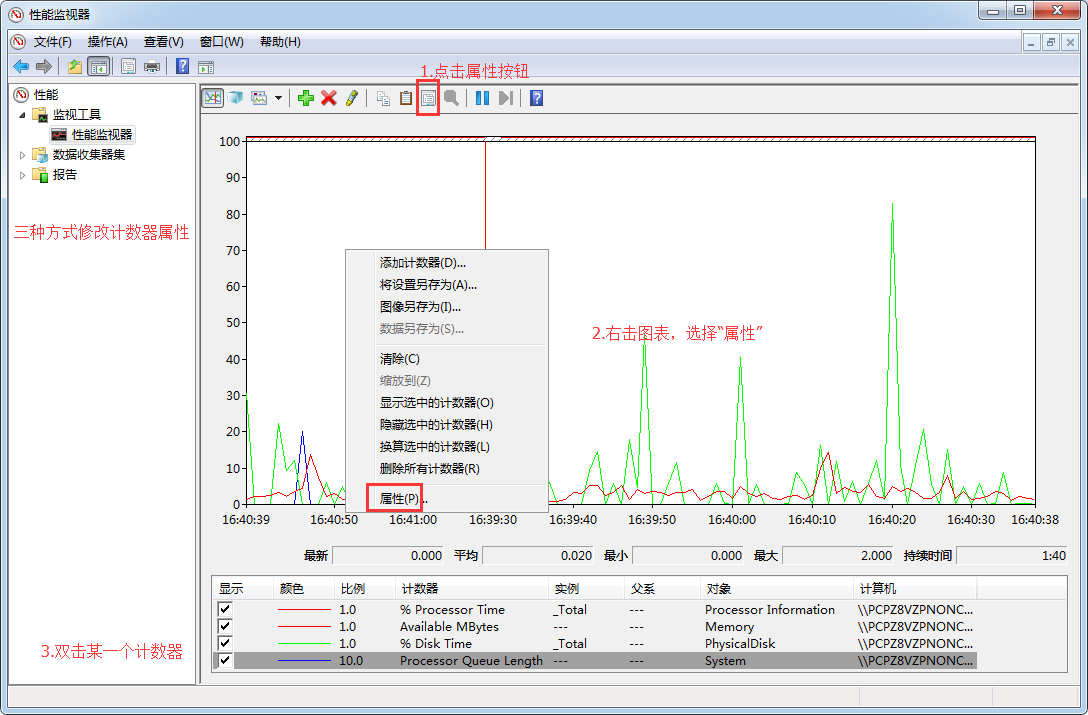Click the Back arrow in main toolbar
1088x715 pixels.
[x=20, y=66]
